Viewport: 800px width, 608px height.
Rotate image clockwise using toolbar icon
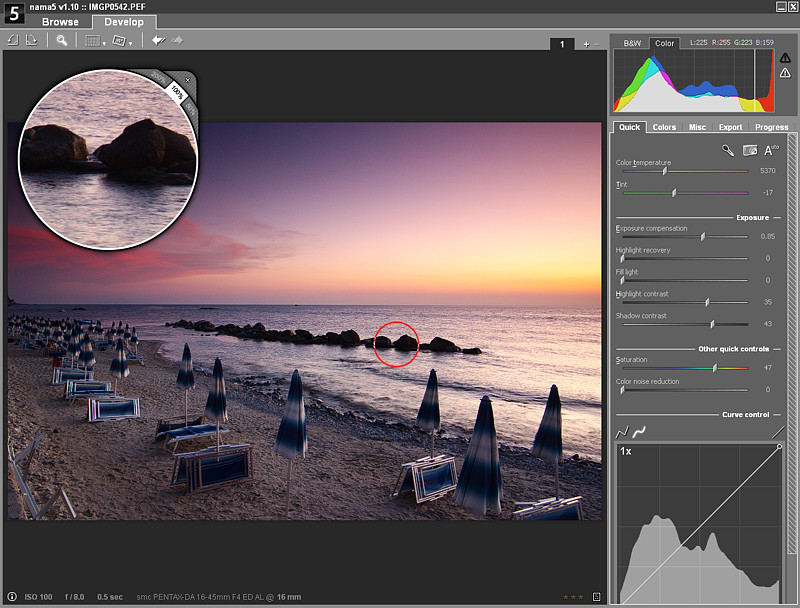(31, 40)
